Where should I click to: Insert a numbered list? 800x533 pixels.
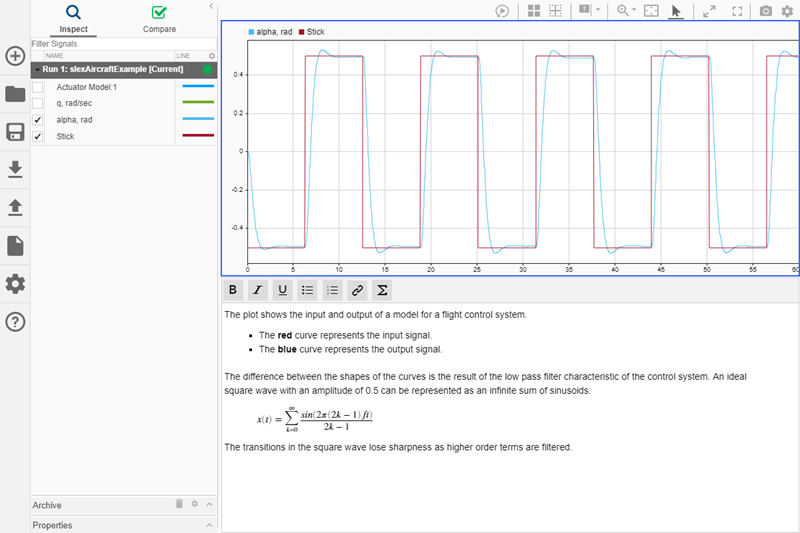click(x=332, y=290)
